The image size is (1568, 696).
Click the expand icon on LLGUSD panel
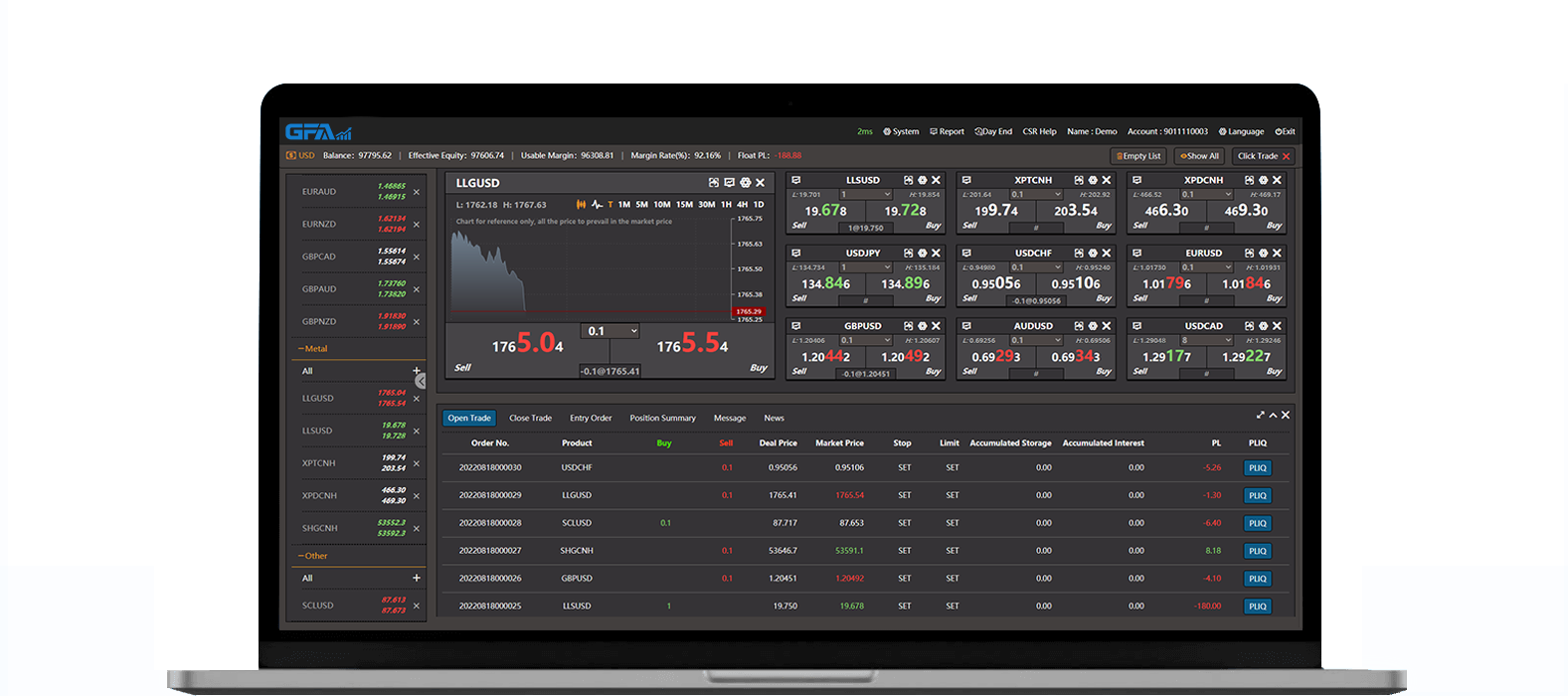pyautogui.click(x=713, y=183)
